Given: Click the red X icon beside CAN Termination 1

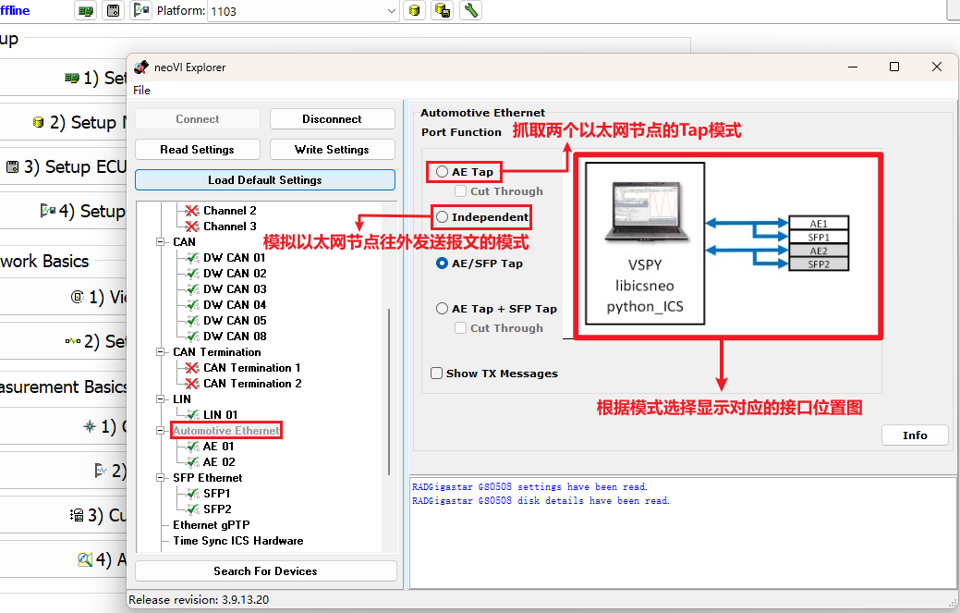Looking at the screenshot, I should 192,368.
